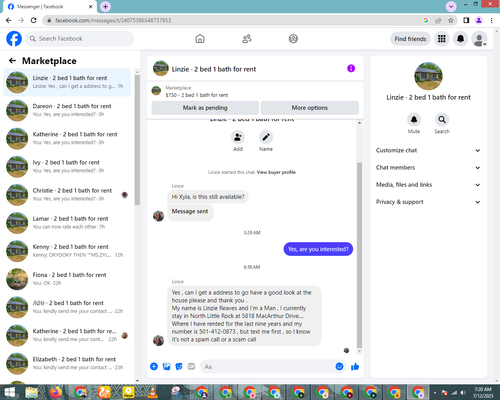Edit chat name with the pencil icon
This screenshot has height=400, width=500.
coord(266,137)
